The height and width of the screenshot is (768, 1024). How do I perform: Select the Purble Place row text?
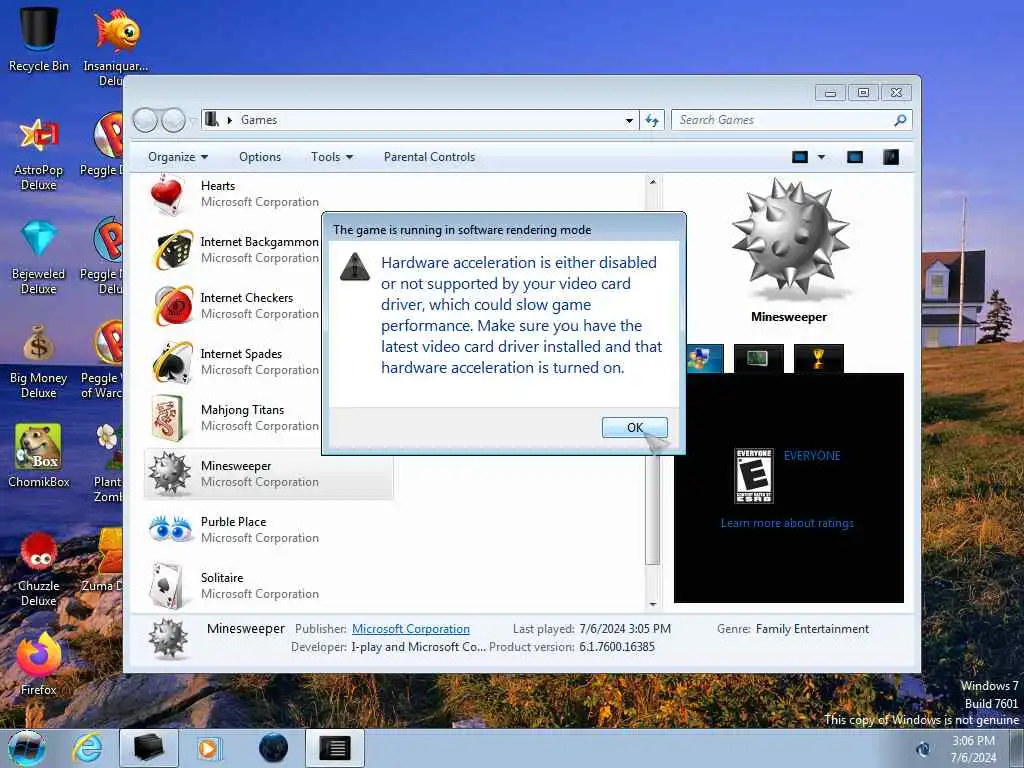[260, 530]
